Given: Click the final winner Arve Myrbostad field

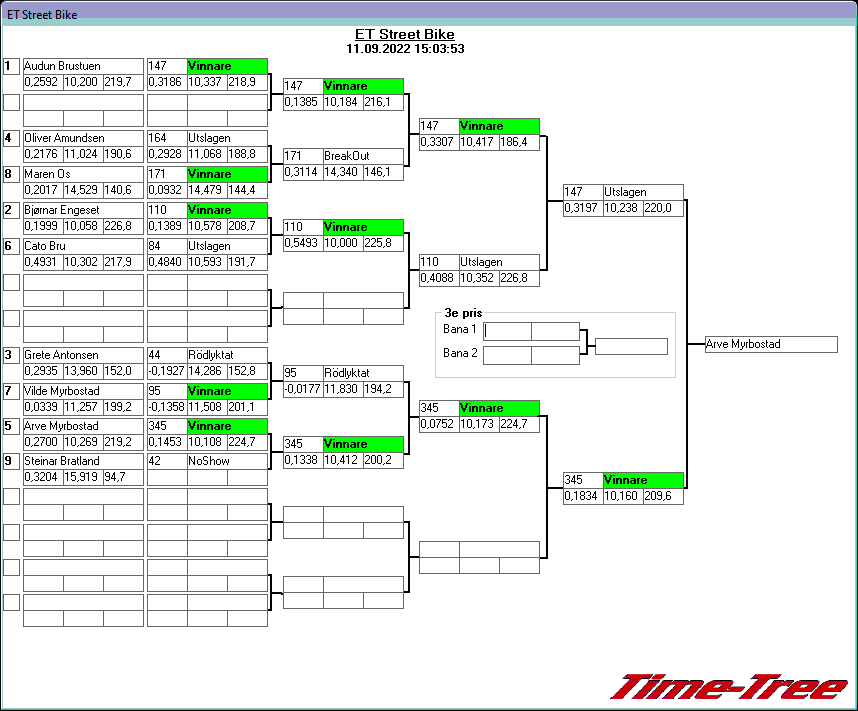Looking at the screenshot, I should [771, 344].
